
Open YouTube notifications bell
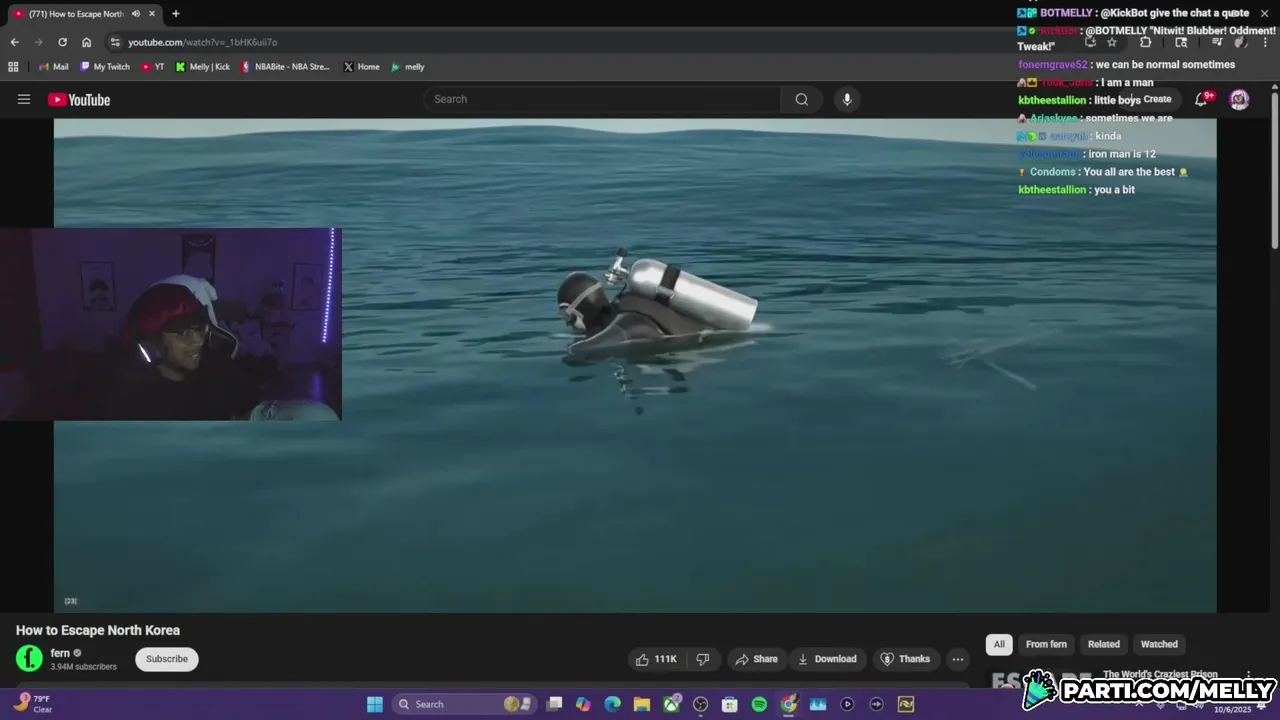point(1202,99)
